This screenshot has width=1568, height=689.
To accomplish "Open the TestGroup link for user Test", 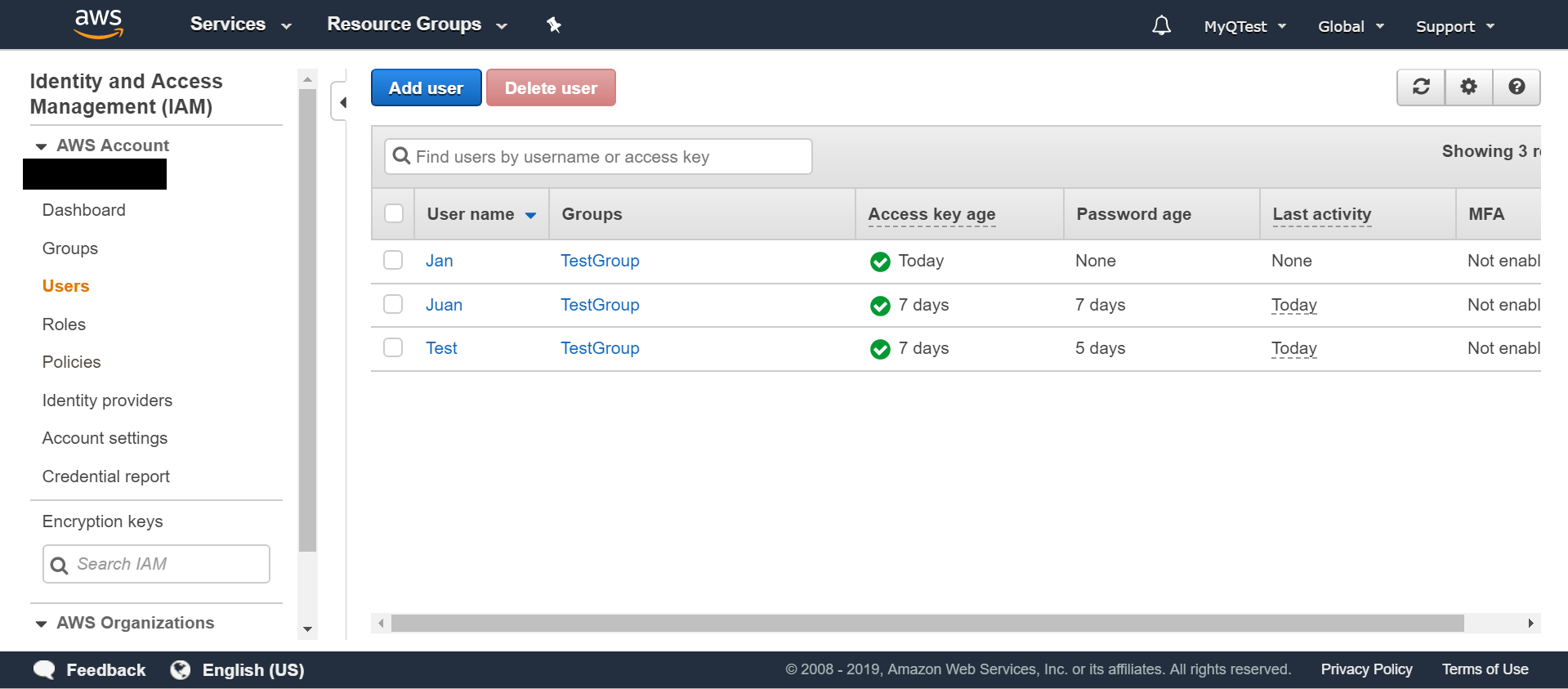I will (600, 348).
